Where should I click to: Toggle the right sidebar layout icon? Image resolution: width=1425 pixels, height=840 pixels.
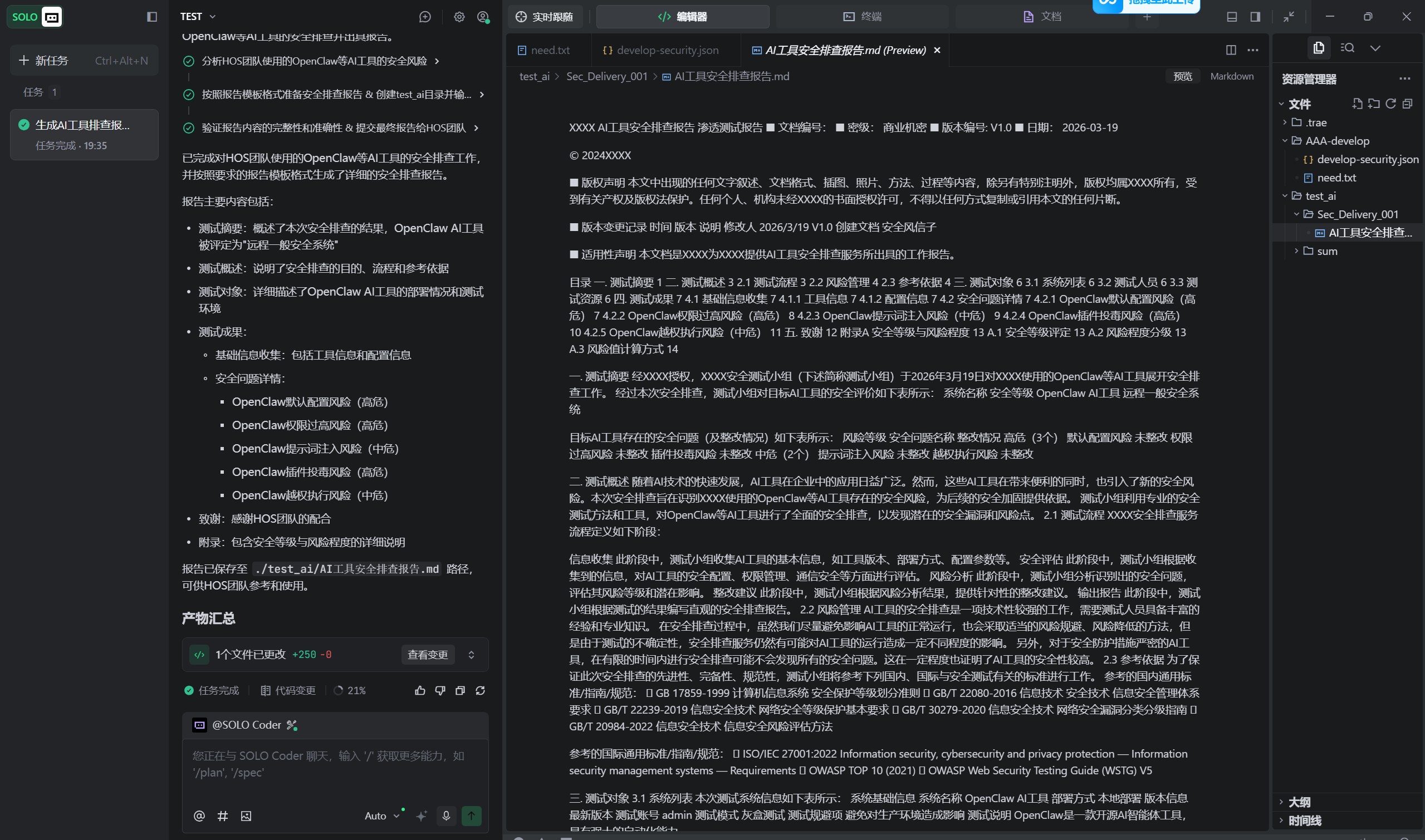[1255, 17]
